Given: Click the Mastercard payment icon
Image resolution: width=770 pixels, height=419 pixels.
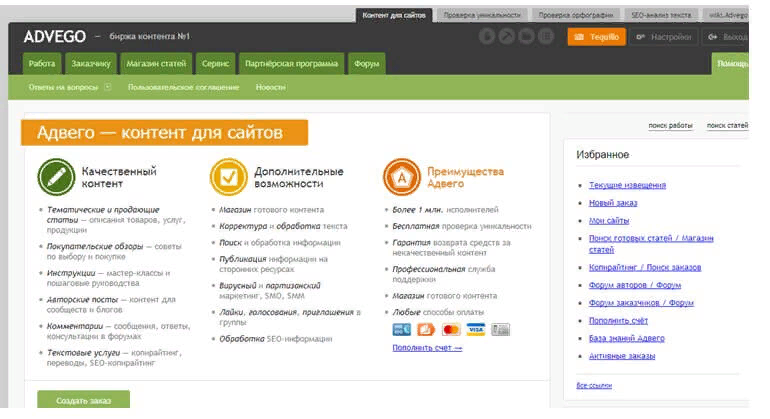Looking at the screenshot, I should tap(451, 330).
